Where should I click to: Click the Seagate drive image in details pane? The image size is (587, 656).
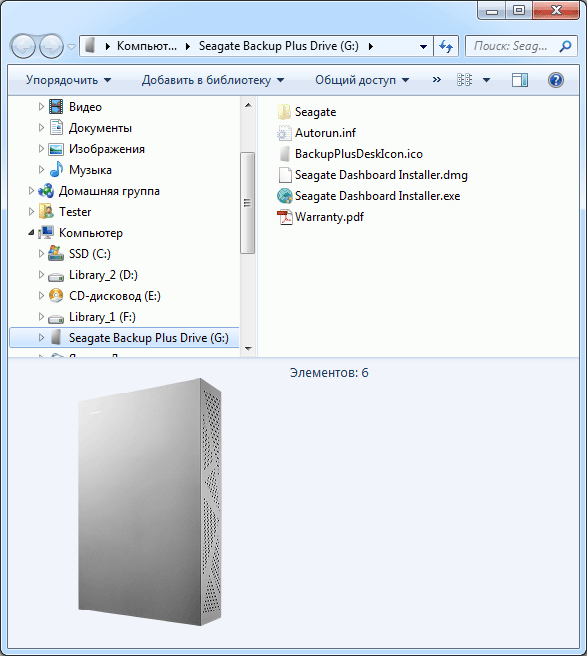tap(149, 502)
